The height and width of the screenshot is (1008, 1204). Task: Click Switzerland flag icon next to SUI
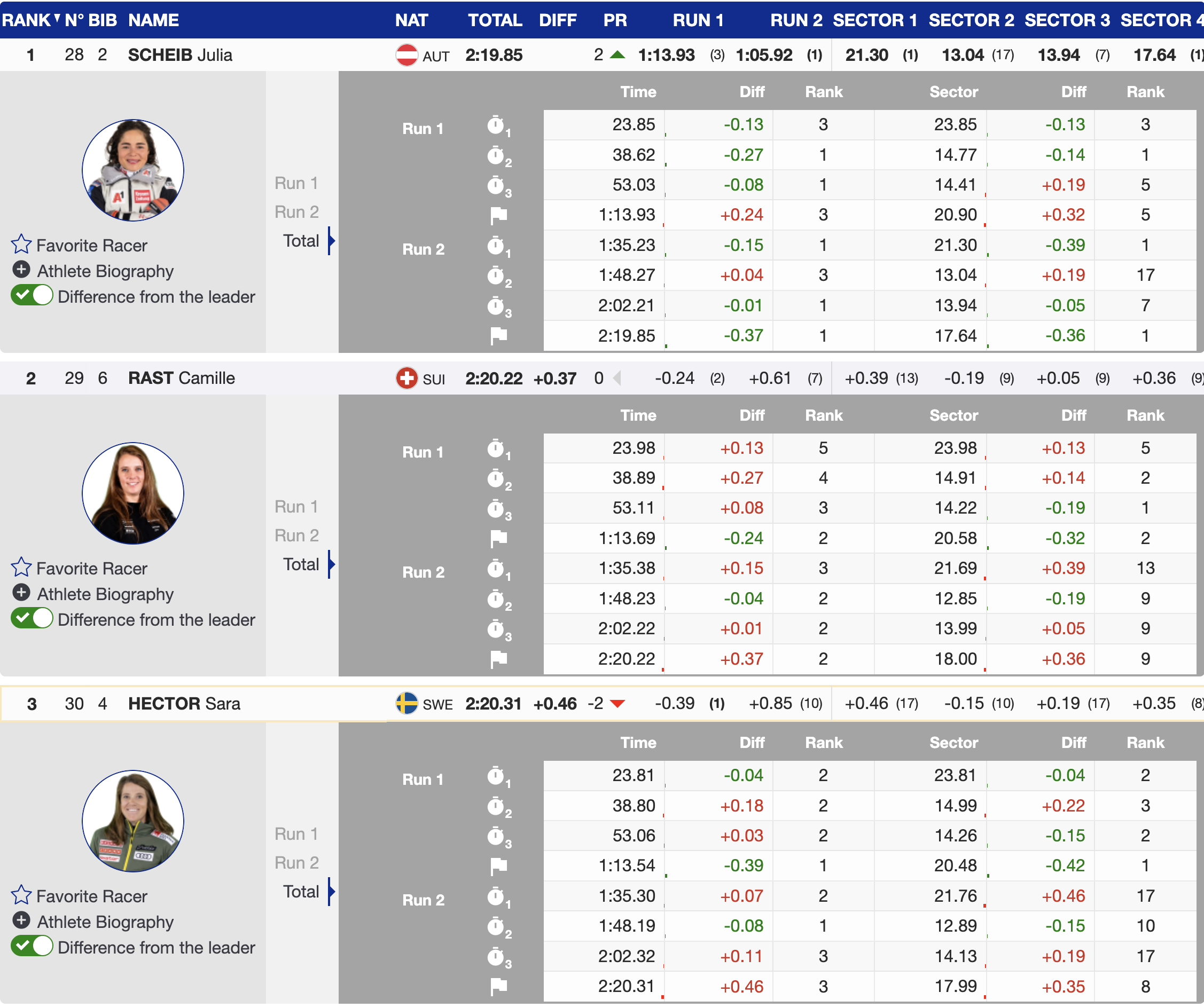[406, 379]
